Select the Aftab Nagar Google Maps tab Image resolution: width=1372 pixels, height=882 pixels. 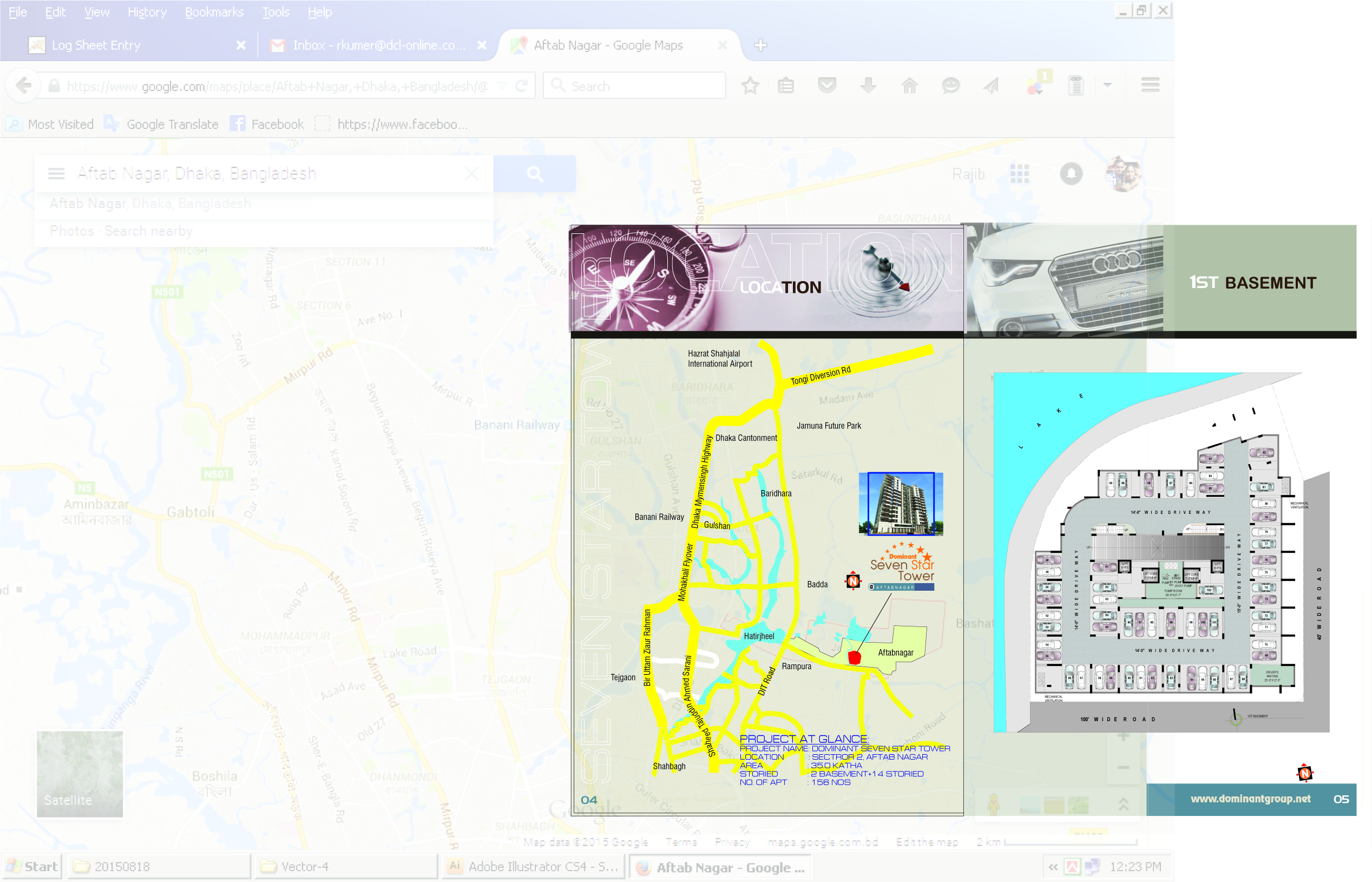(x=618, y=45)
